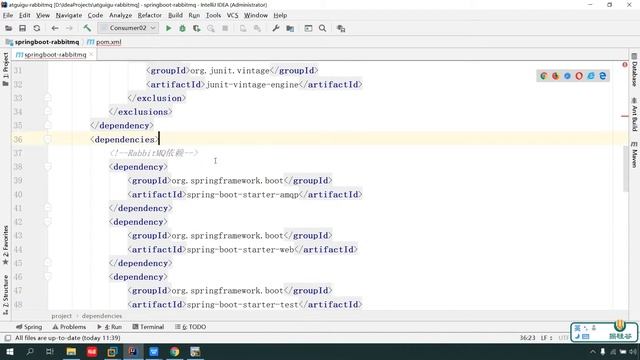Click the 36:23 cursor position indicator
Viewport: 640px width, 360px height.
point(527,338)
